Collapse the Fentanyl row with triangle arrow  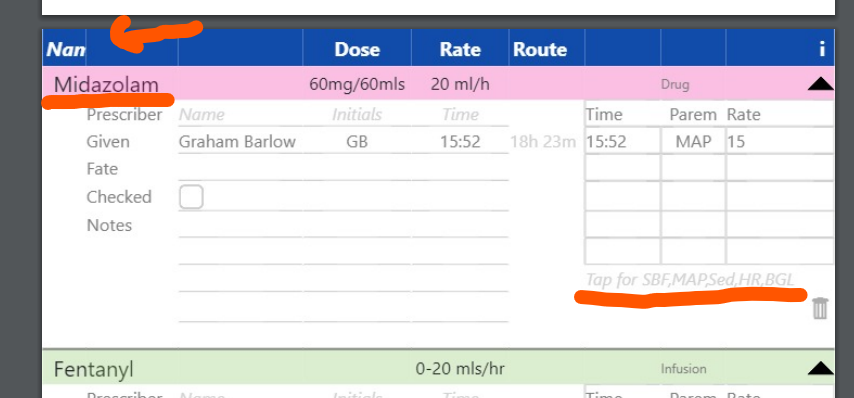tap(820, 369)
